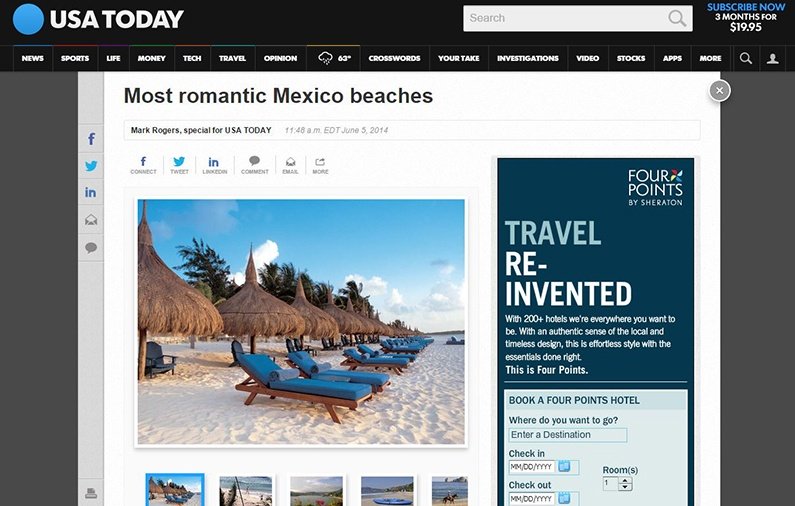
Task: Open the user profile icon in the nav bar
Action: coord(772,58)
